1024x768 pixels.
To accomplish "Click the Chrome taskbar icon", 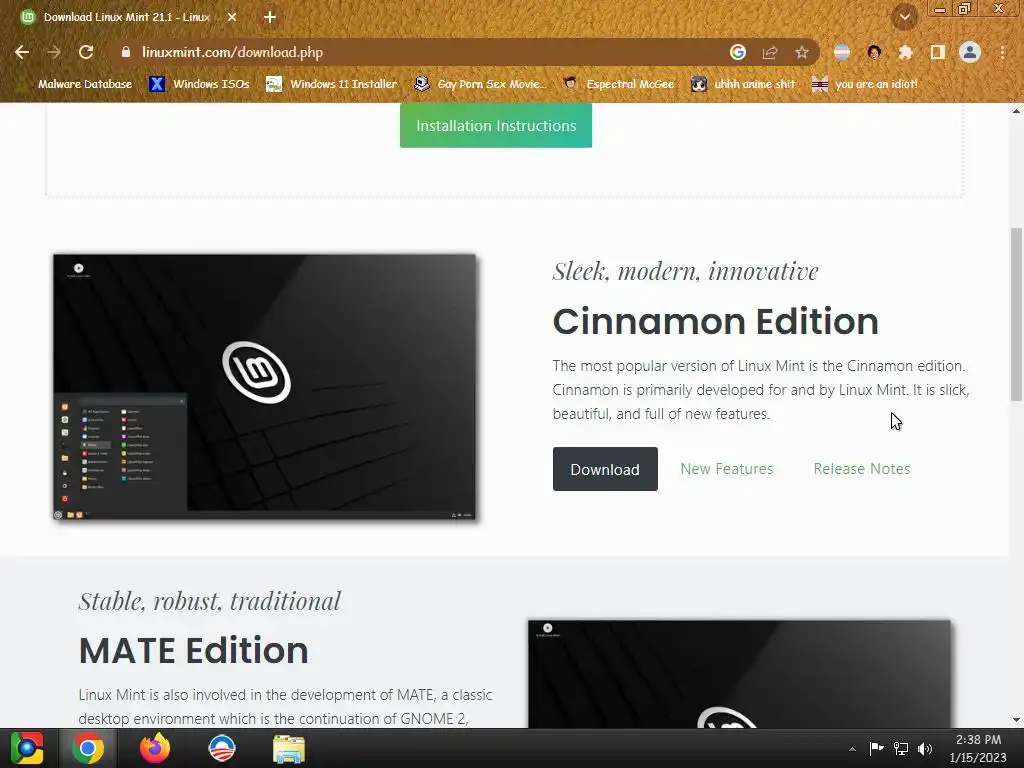I will 88,748.
